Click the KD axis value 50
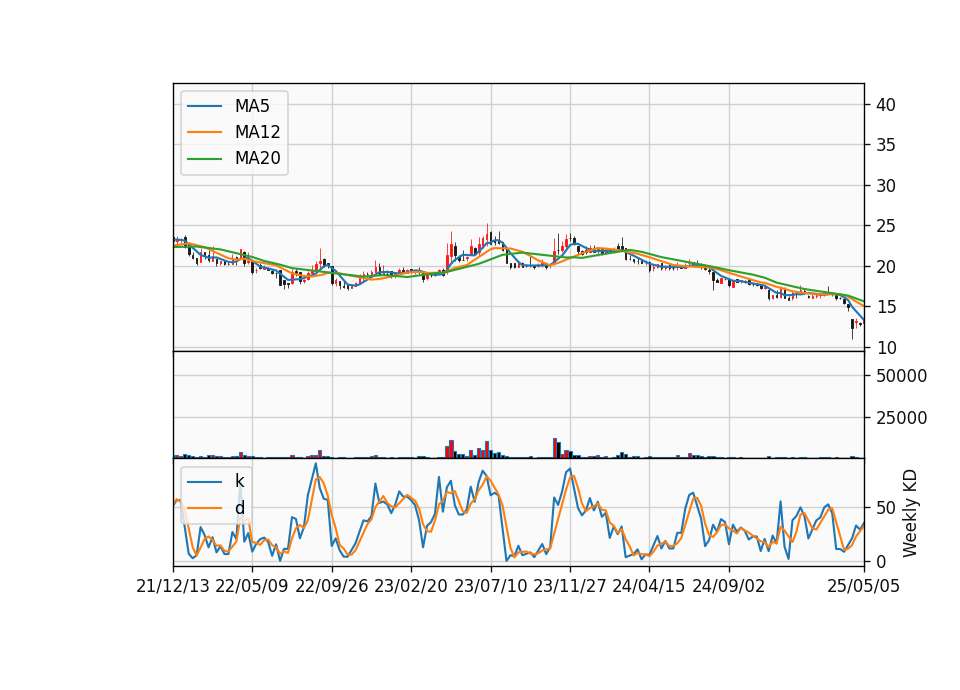Viewport: 960px width, 690px height. [886, 508]
